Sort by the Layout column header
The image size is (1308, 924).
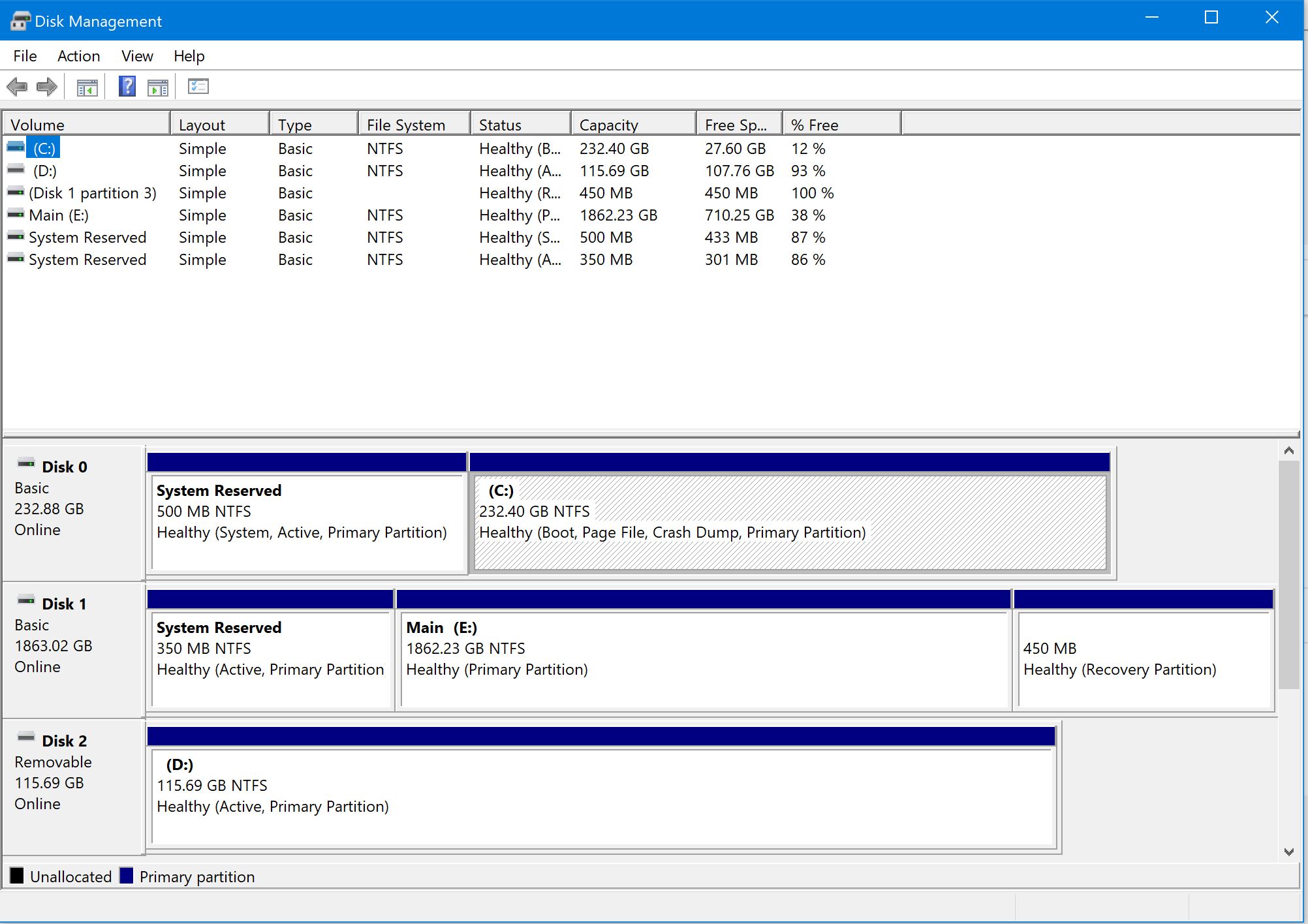220,125
